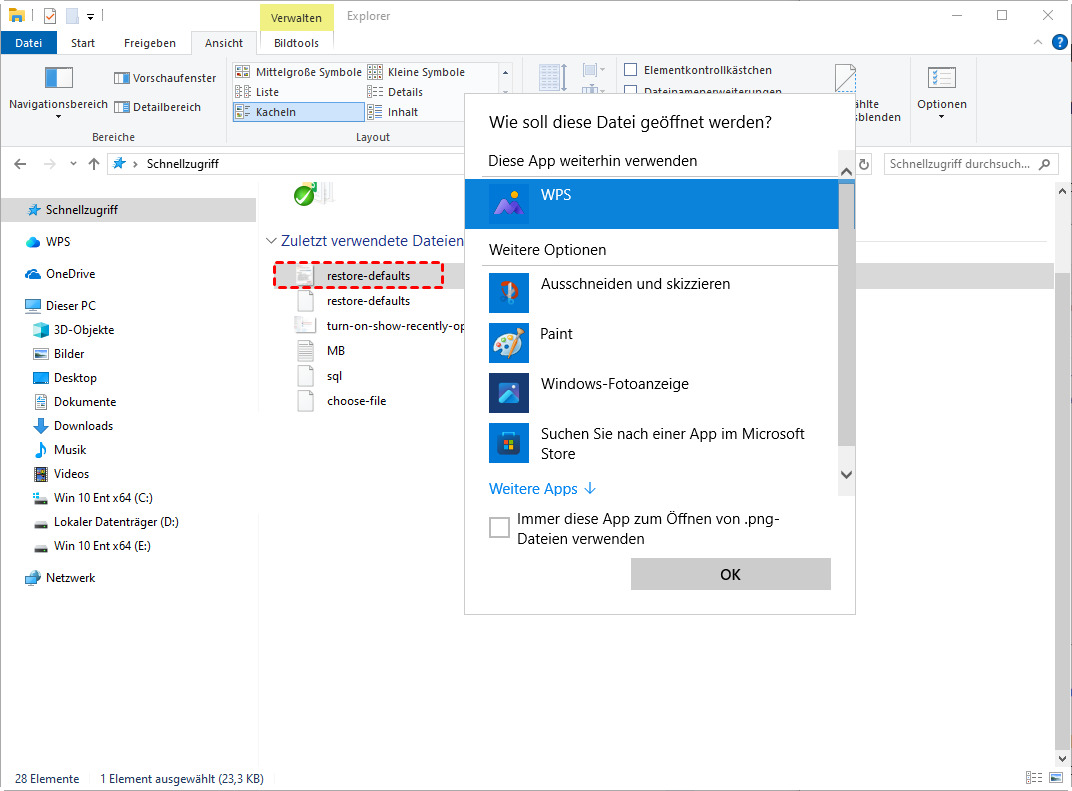
Task: Open Win 10 Ent x64 (E:) drive
Action: pyautogui.click(x=92, y=546)
